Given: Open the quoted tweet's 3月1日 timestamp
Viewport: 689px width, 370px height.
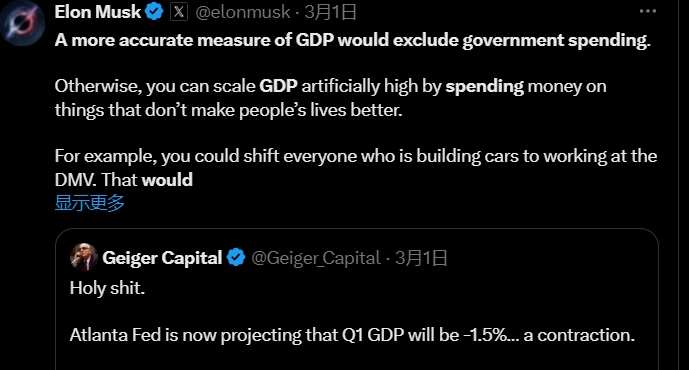Looking at the screenshot, I should 421,258.
